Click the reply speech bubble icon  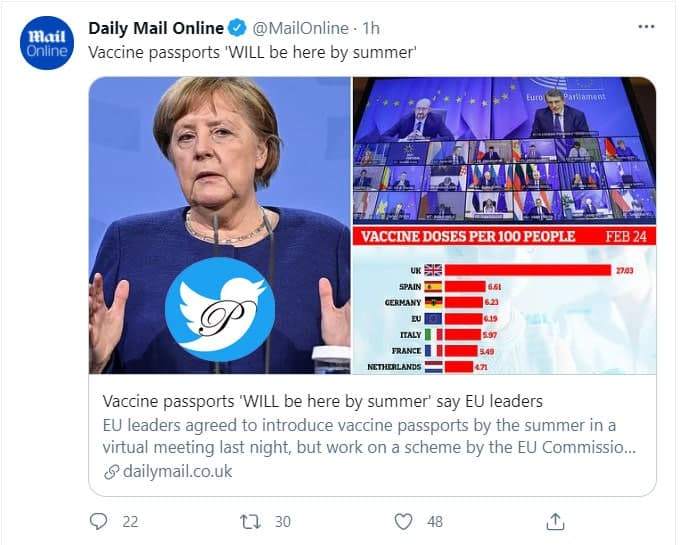tap(98, 521)
